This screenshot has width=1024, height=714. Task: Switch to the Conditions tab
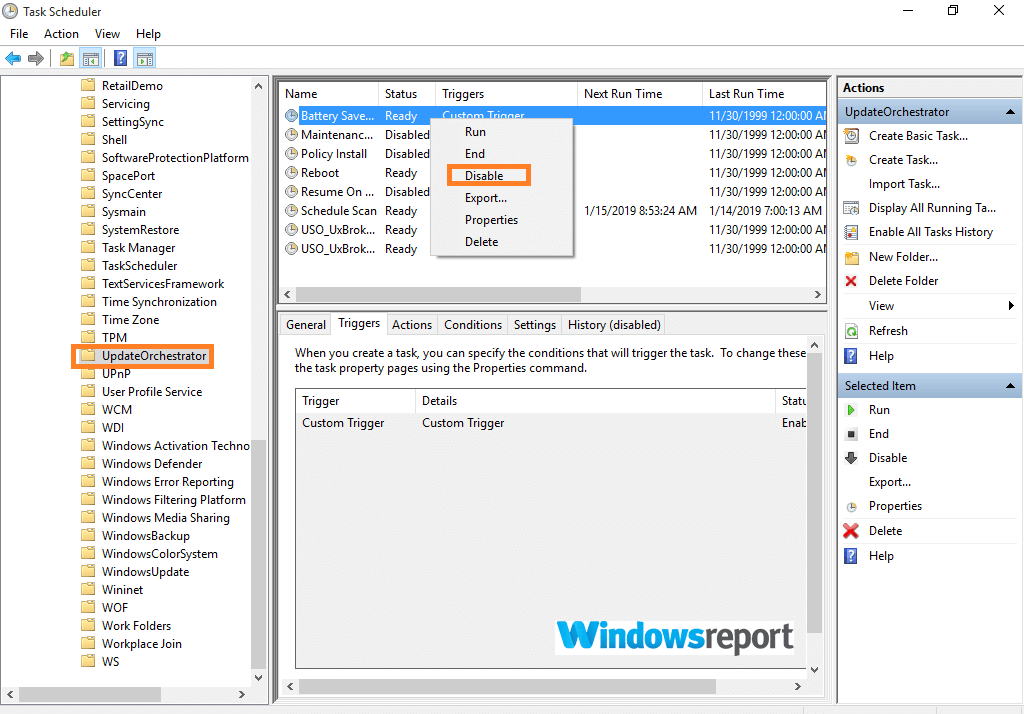(x=473, y=325)
